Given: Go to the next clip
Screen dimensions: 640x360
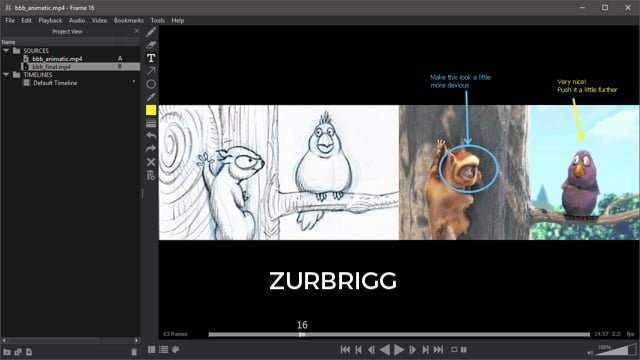Looking at the screenshot, I should 425,350.
